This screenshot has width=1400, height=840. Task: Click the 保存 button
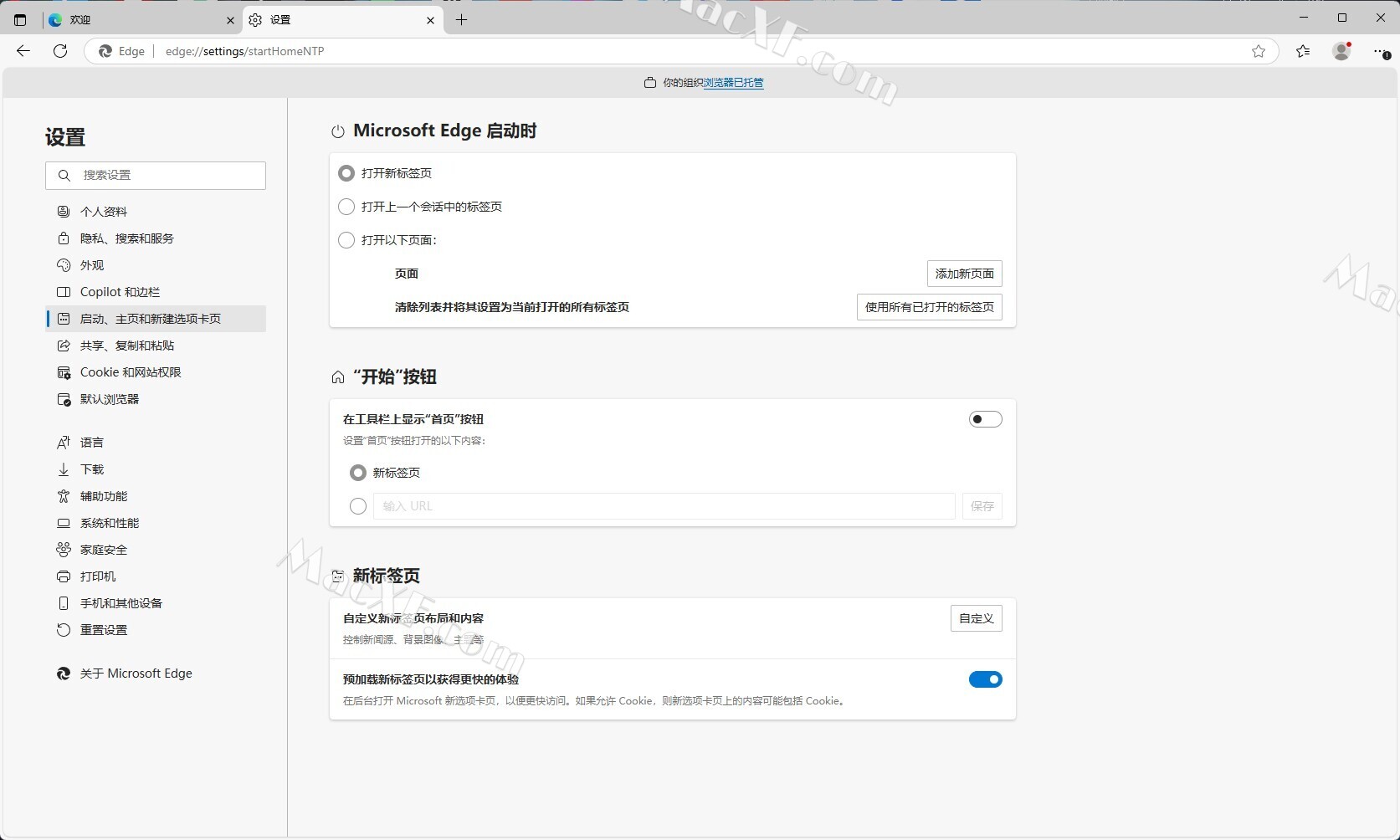pos(982,506)
